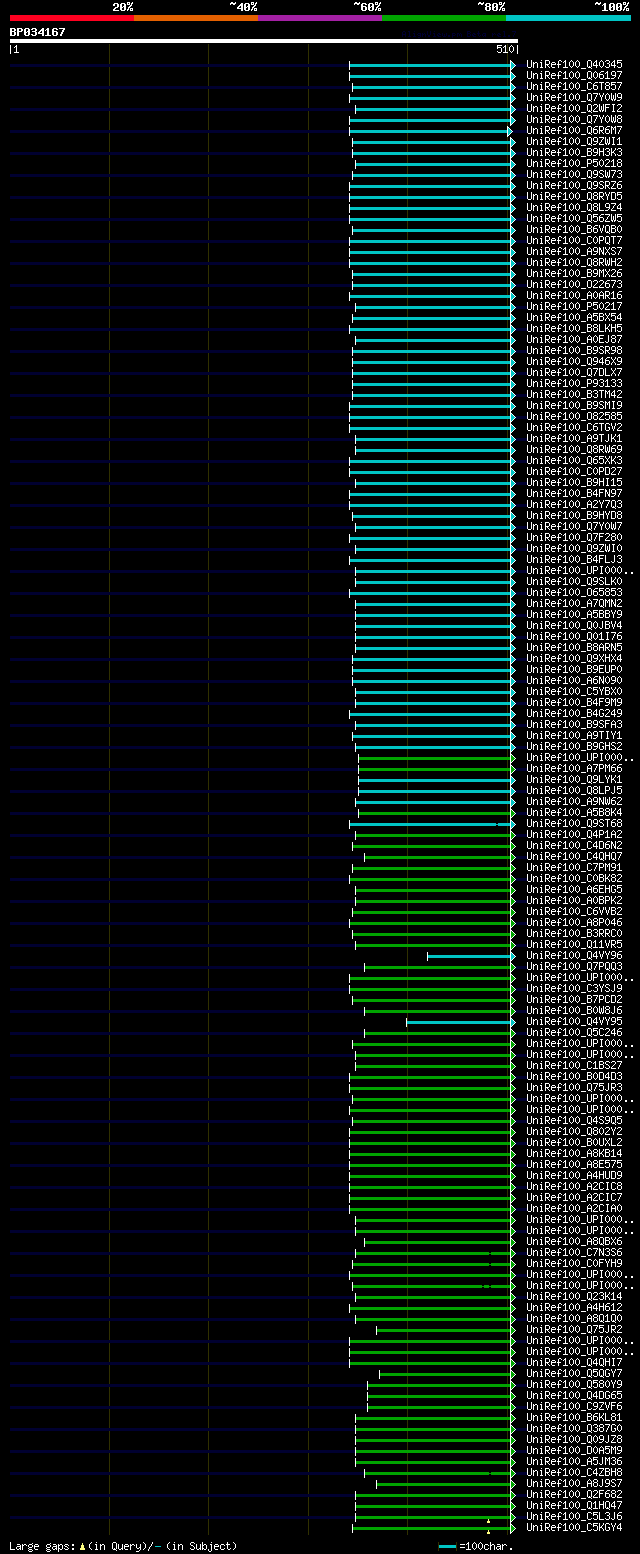
Task: Select hit label UniRef100_Q75JR3
Action: click(x=574, y=1087)
